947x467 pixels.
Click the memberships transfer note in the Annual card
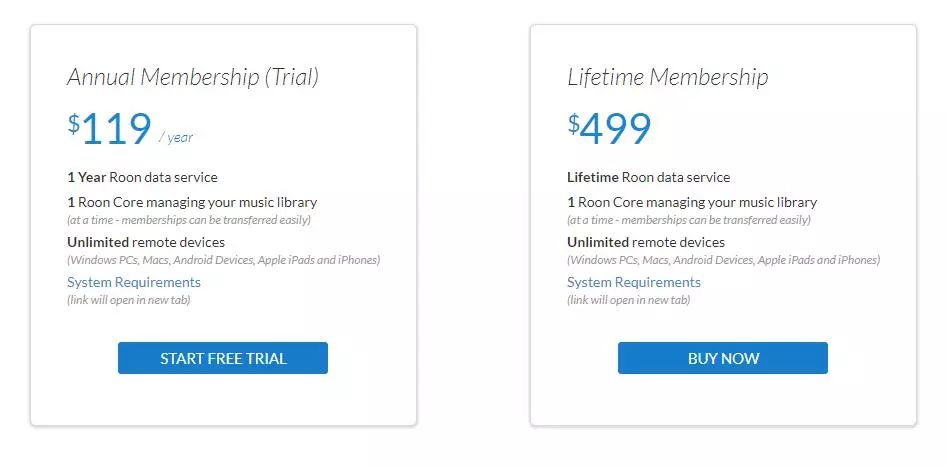(189, 220)
